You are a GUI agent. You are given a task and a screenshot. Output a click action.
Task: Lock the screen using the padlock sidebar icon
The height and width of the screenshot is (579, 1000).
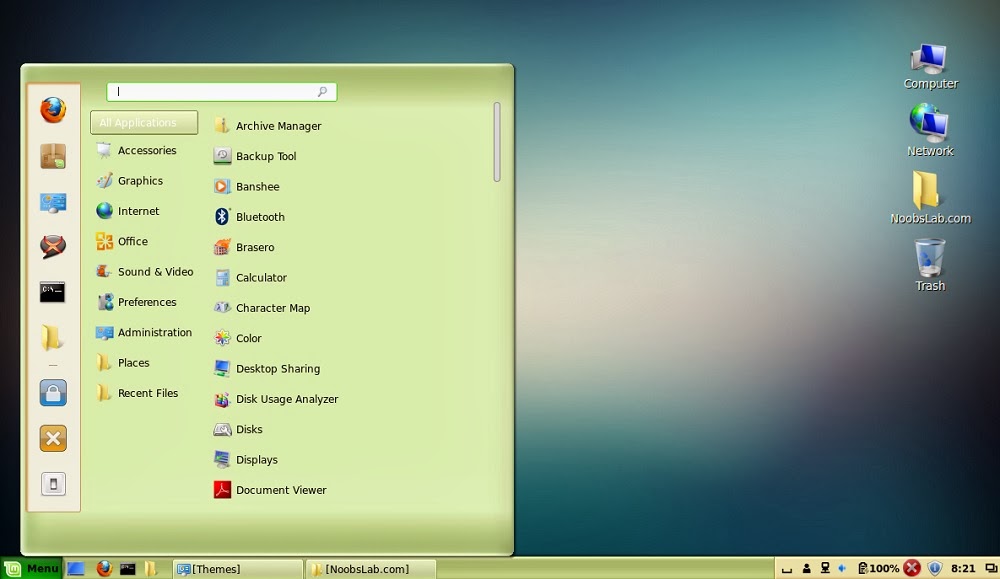click(52, 392)
